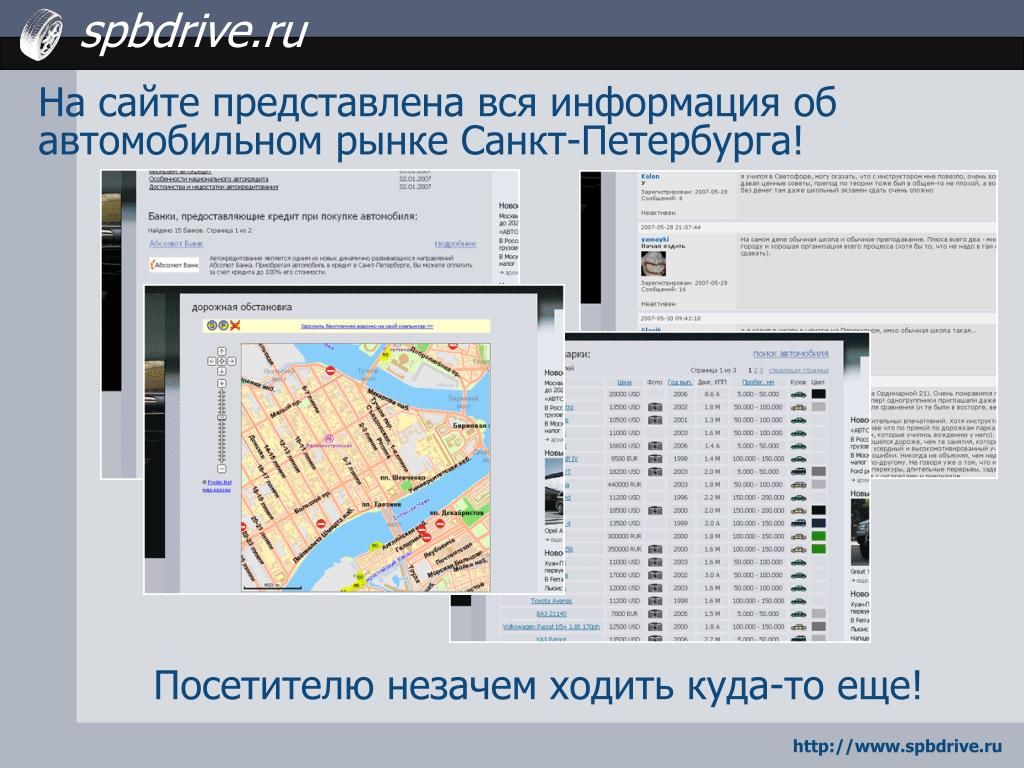Open the Volkswagen Passat b5+ listing
Image resolution: width=1024 pixels, height=768 pixels.
pos(551,626)
